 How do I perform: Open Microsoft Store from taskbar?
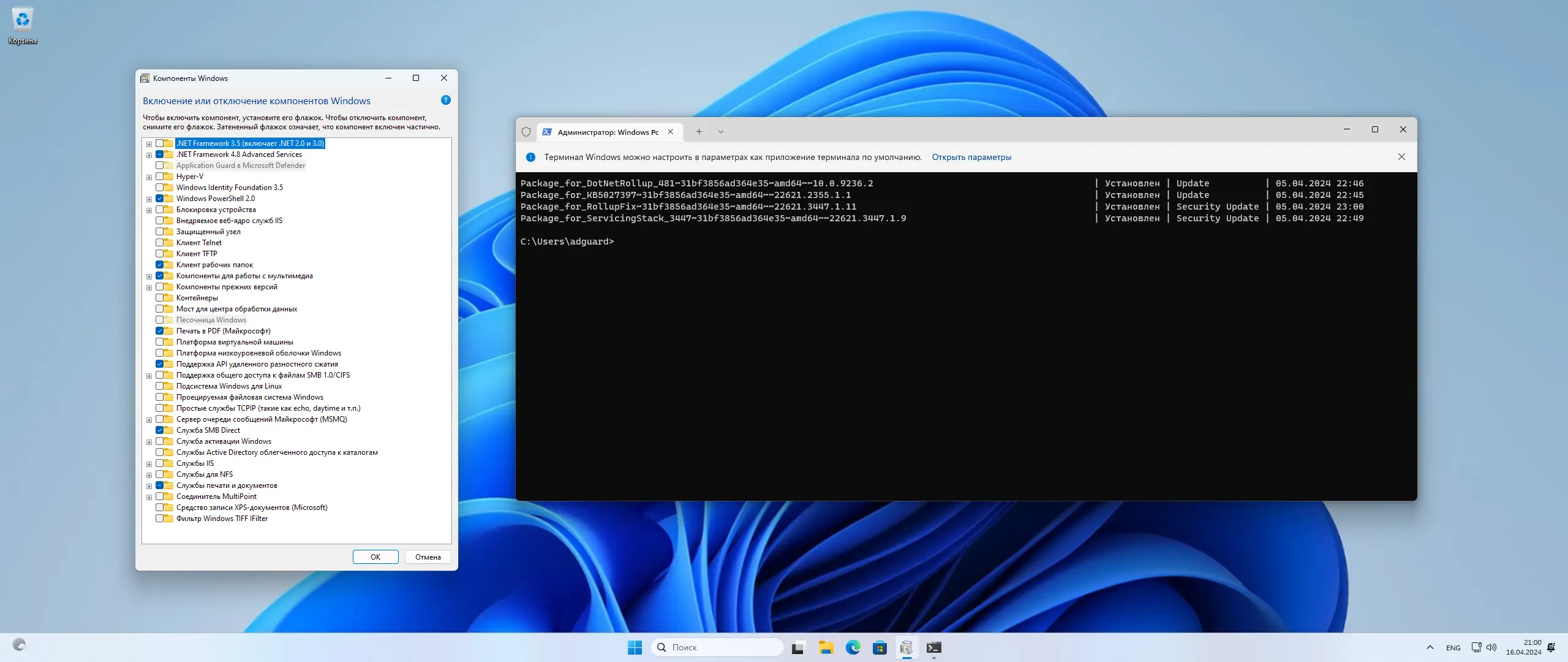[880, 647]
